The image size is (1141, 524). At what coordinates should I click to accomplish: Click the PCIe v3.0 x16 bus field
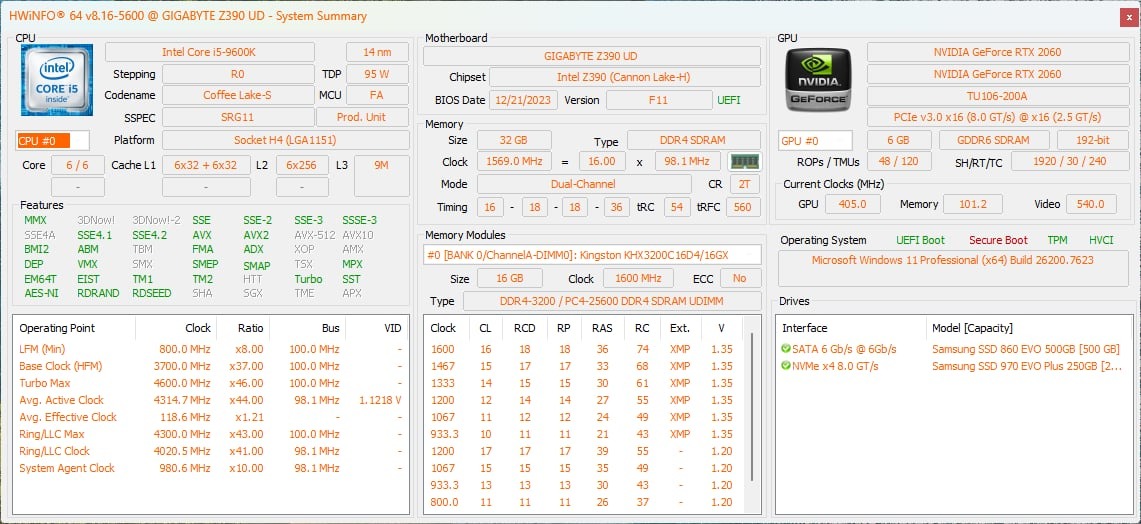point(997,117)
